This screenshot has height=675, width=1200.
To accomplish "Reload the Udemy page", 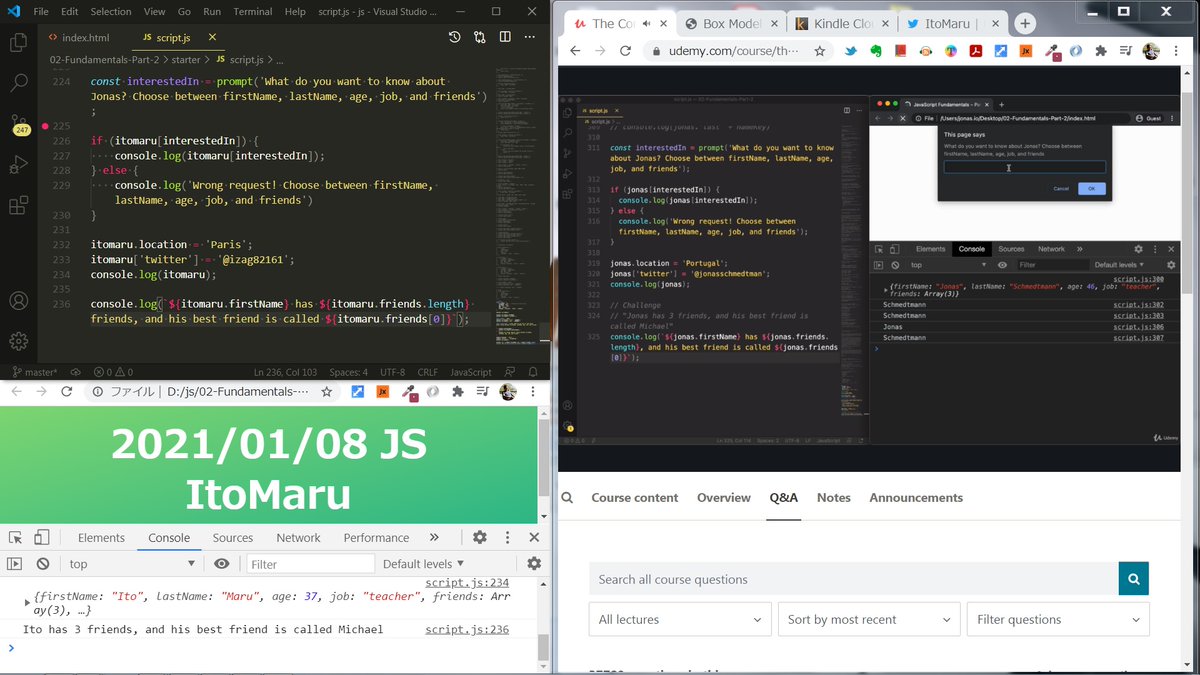I will click(626, 51).
